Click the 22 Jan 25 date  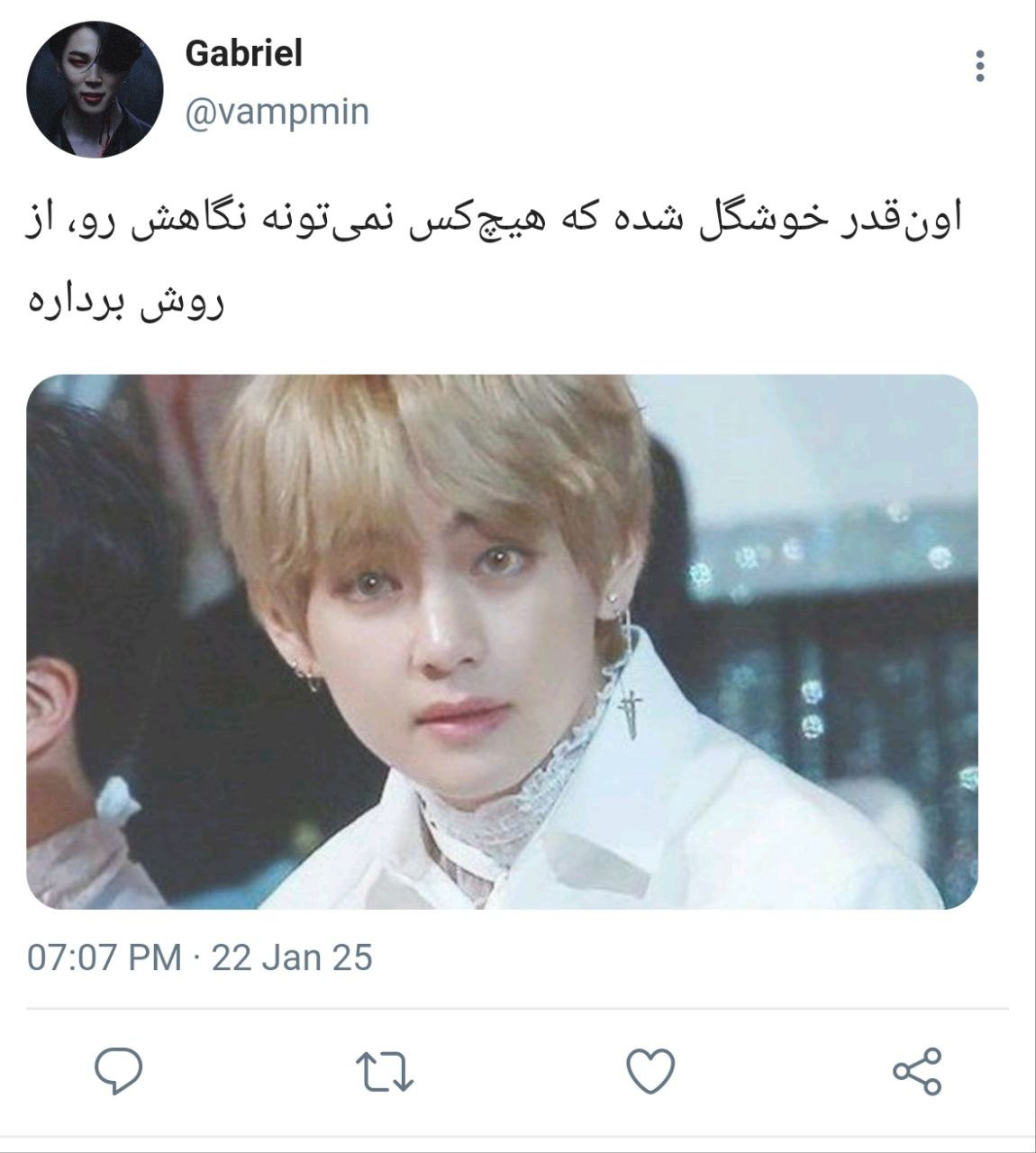pos(292,958)
